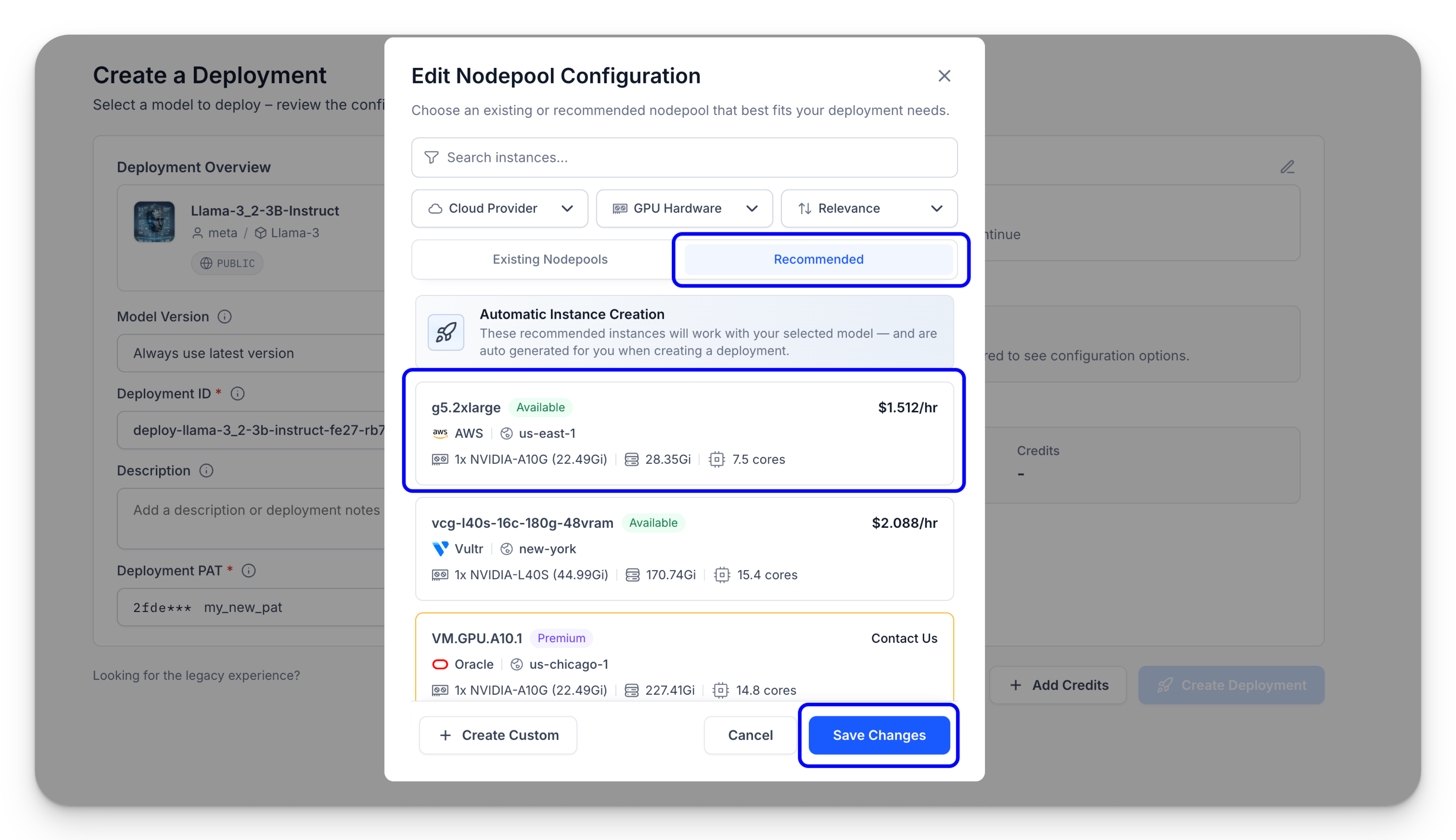
Task: Select the g5.2xlarge AWS instance card
Action: (x=684, y=433)
